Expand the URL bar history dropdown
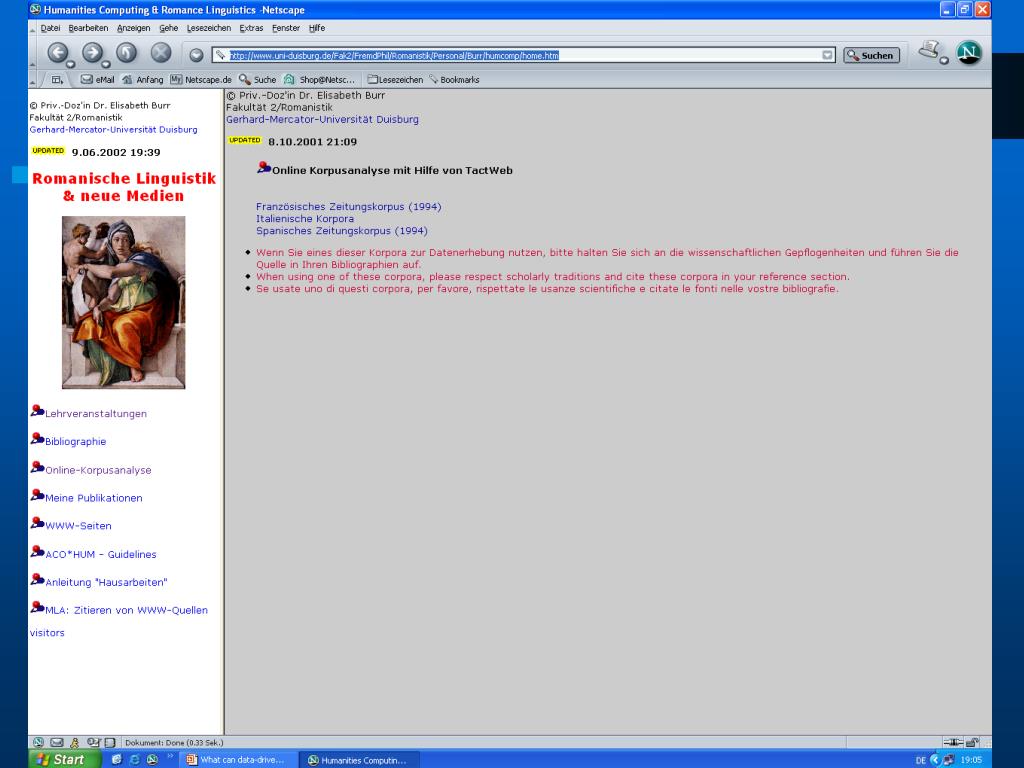This screenshot has width=1024, height=768. pyautogui.click(x=827, y=56)
